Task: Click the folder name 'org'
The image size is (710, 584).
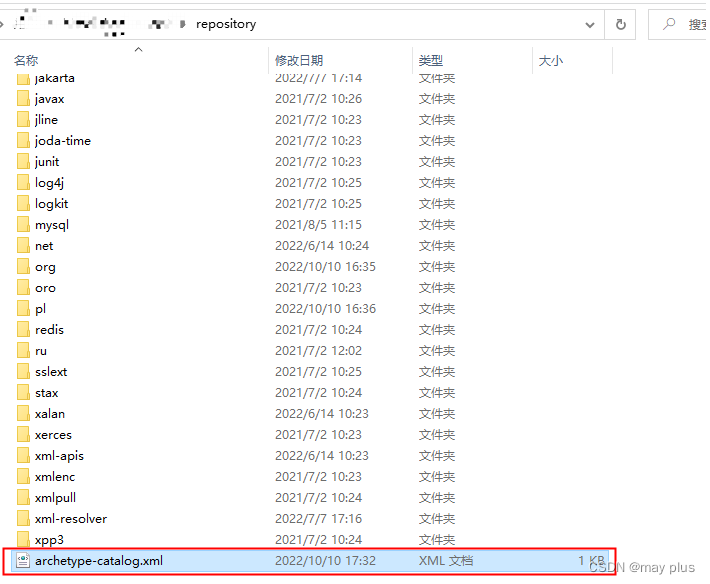Action: coord(45,267)
